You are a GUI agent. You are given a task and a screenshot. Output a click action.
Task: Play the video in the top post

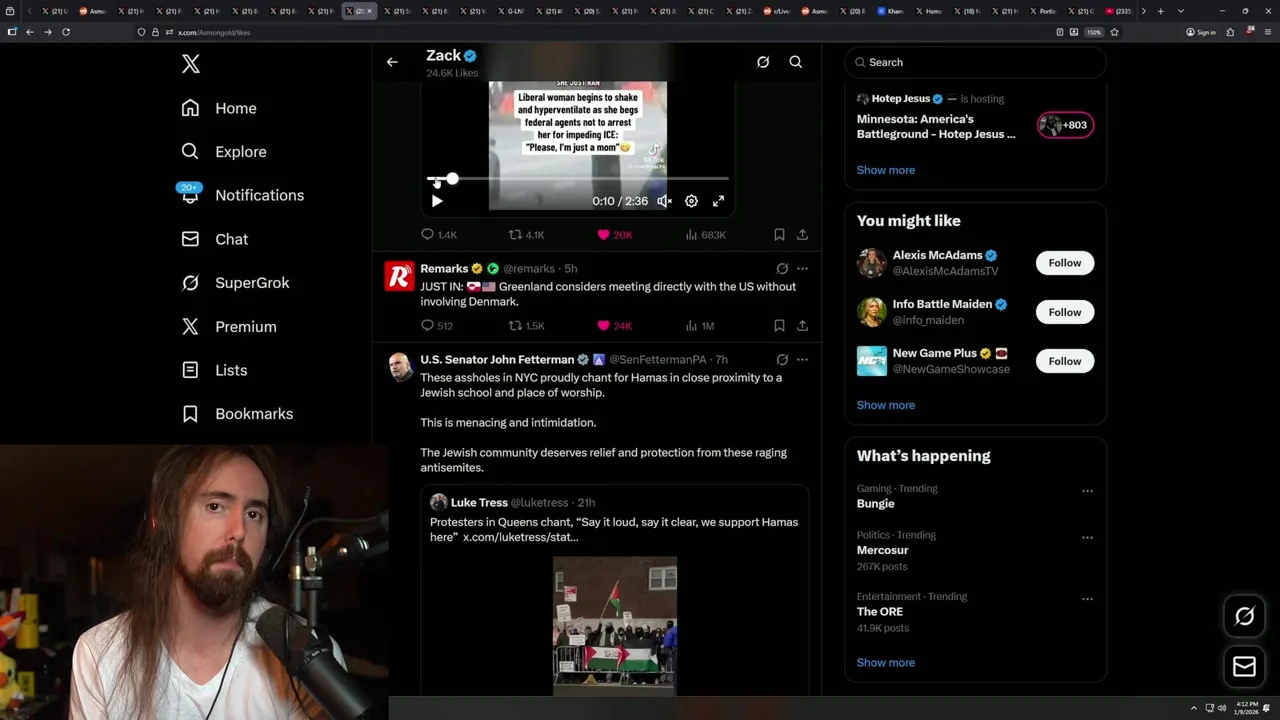pyautogui.click(x=437, y=201)
